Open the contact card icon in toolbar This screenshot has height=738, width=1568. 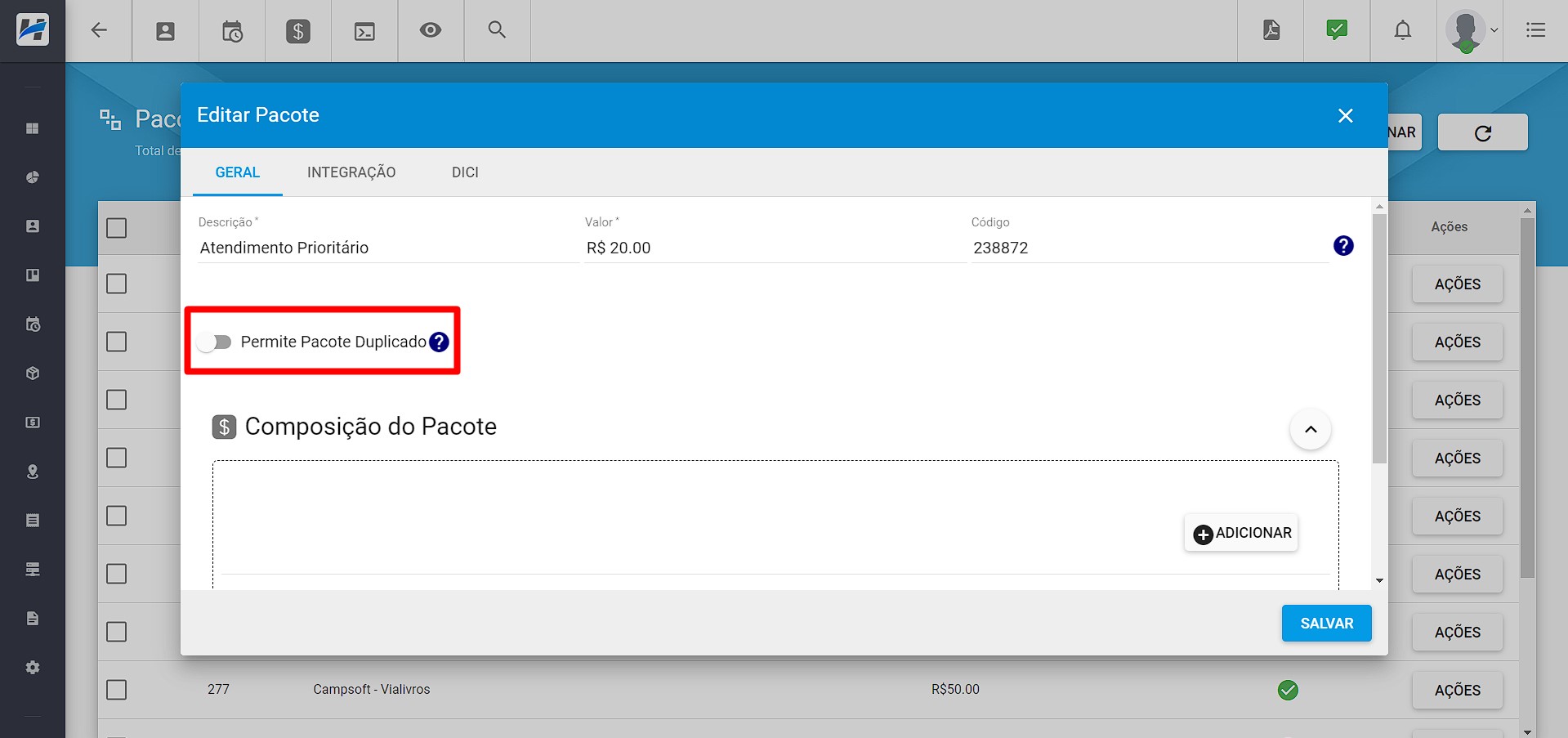coord(165,31)
